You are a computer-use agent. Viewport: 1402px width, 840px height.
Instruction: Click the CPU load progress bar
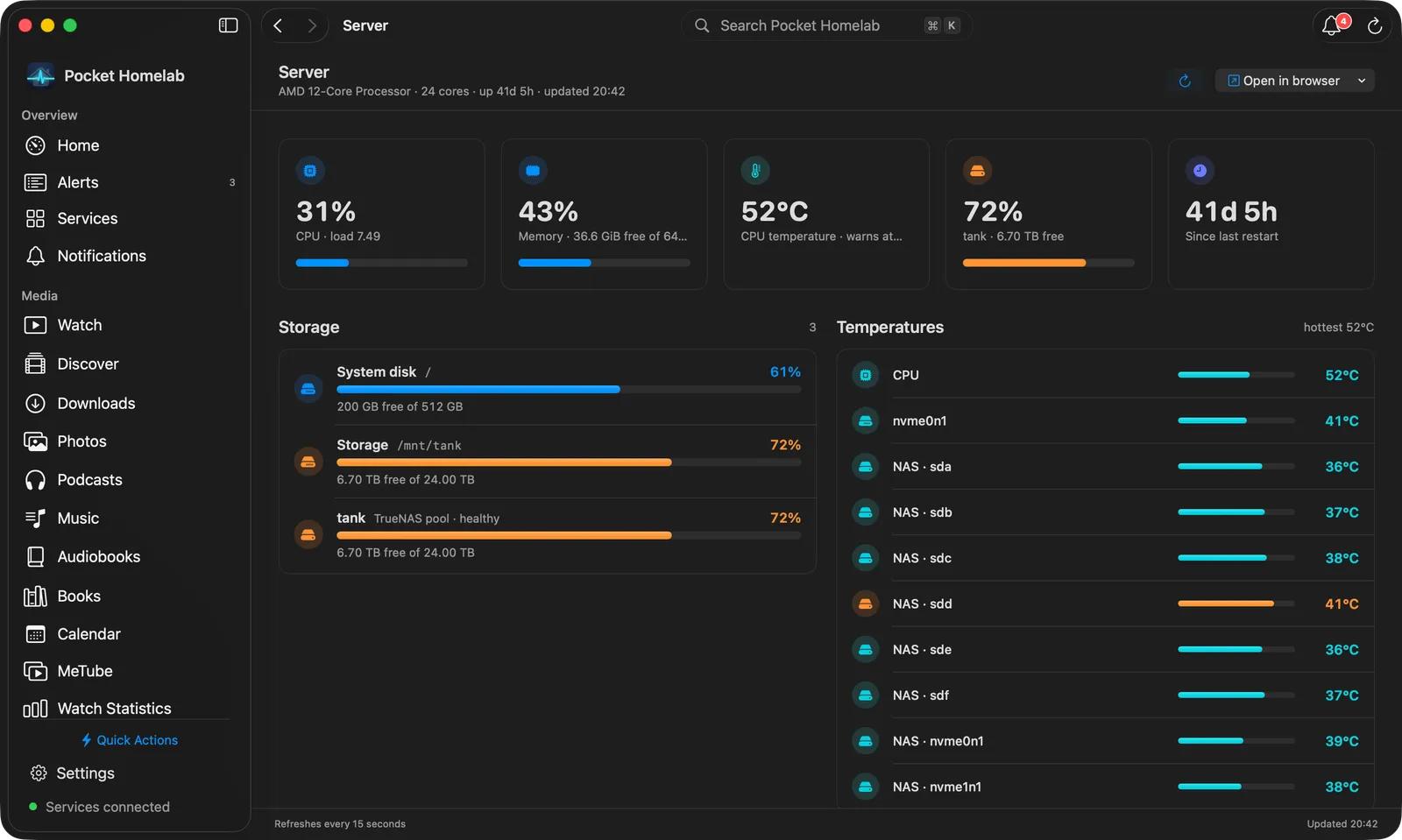pos(381,263)
